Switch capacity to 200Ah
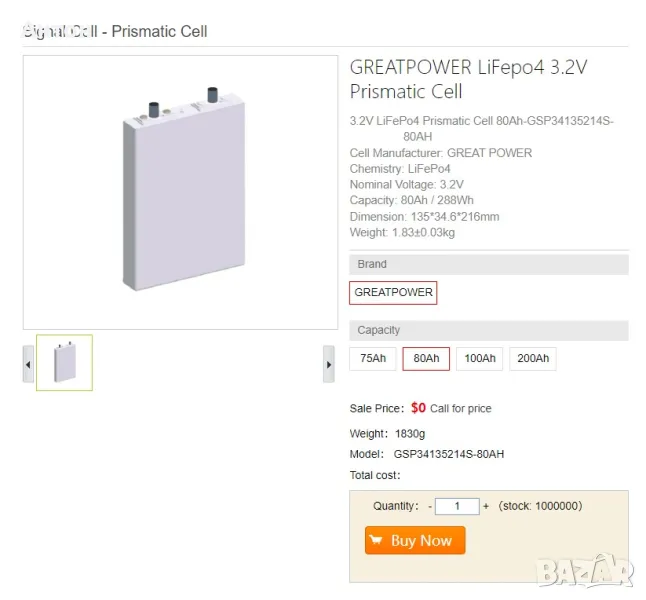This screenshot has height=600, width=646. pyautogui.click(x=532, y=359)
